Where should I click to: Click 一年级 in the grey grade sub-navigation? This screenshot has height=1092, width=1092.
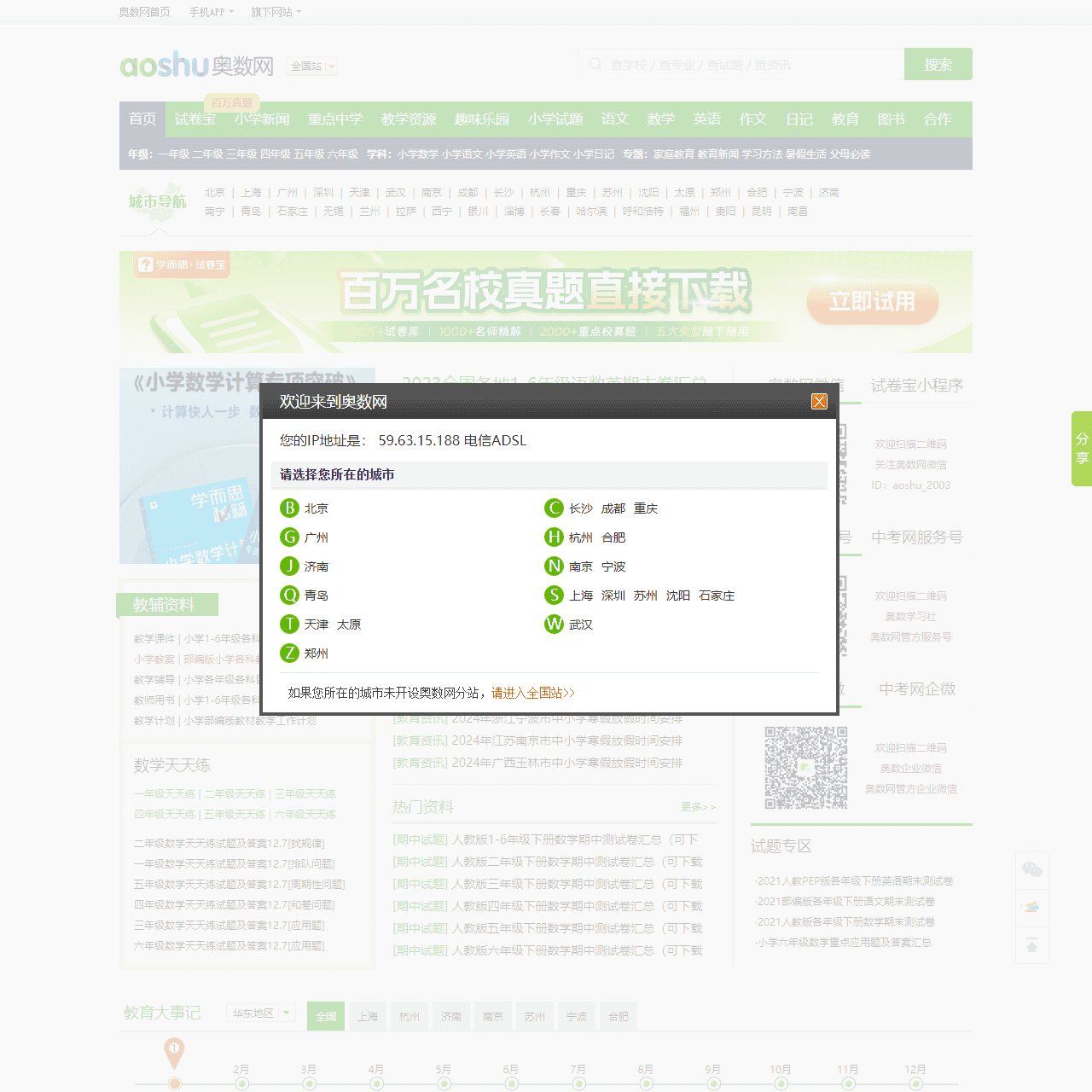[x=173, y=154]
